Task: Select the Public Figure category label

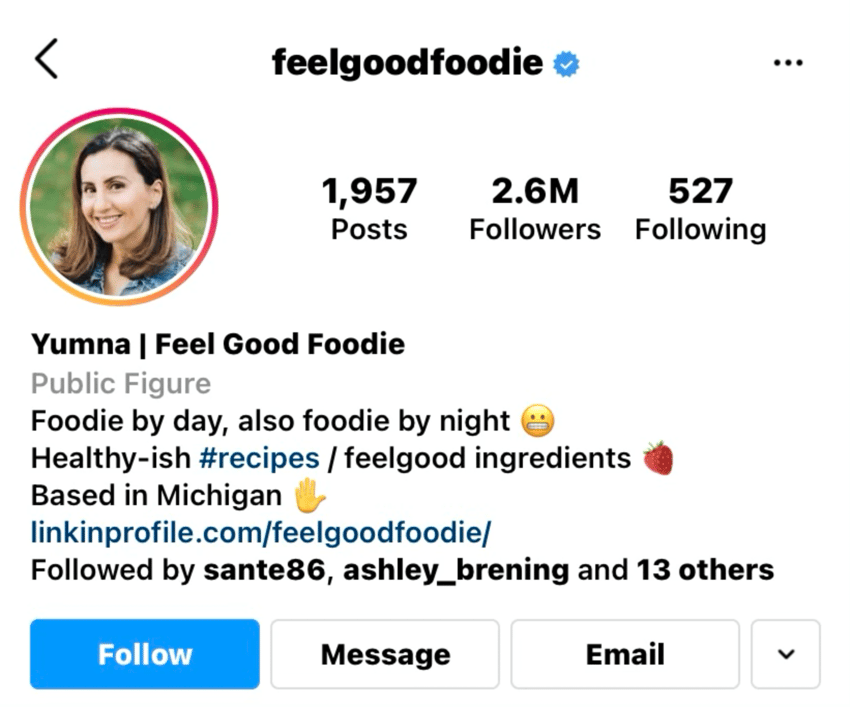Action: pyautogui.click(x=119, y=383)
